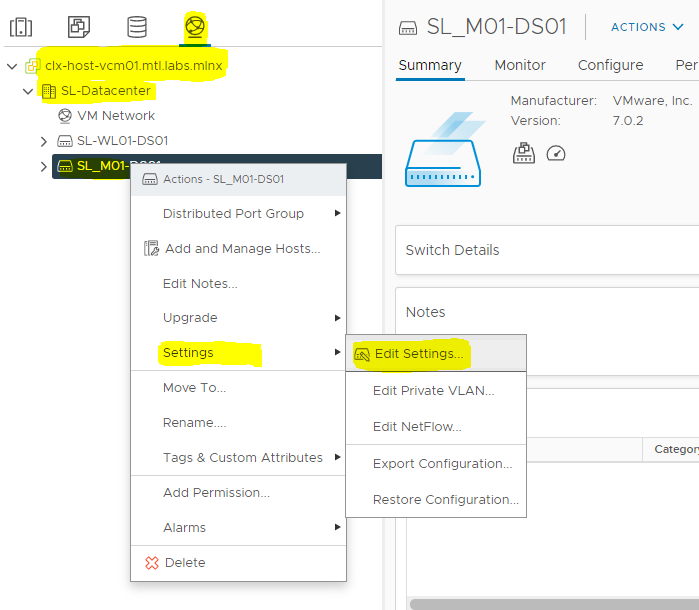Click the SL-Datacenter datacenter icon
The height and width of the screenshot is (610, 699).
pyautogui.click(x=49, y=91)
